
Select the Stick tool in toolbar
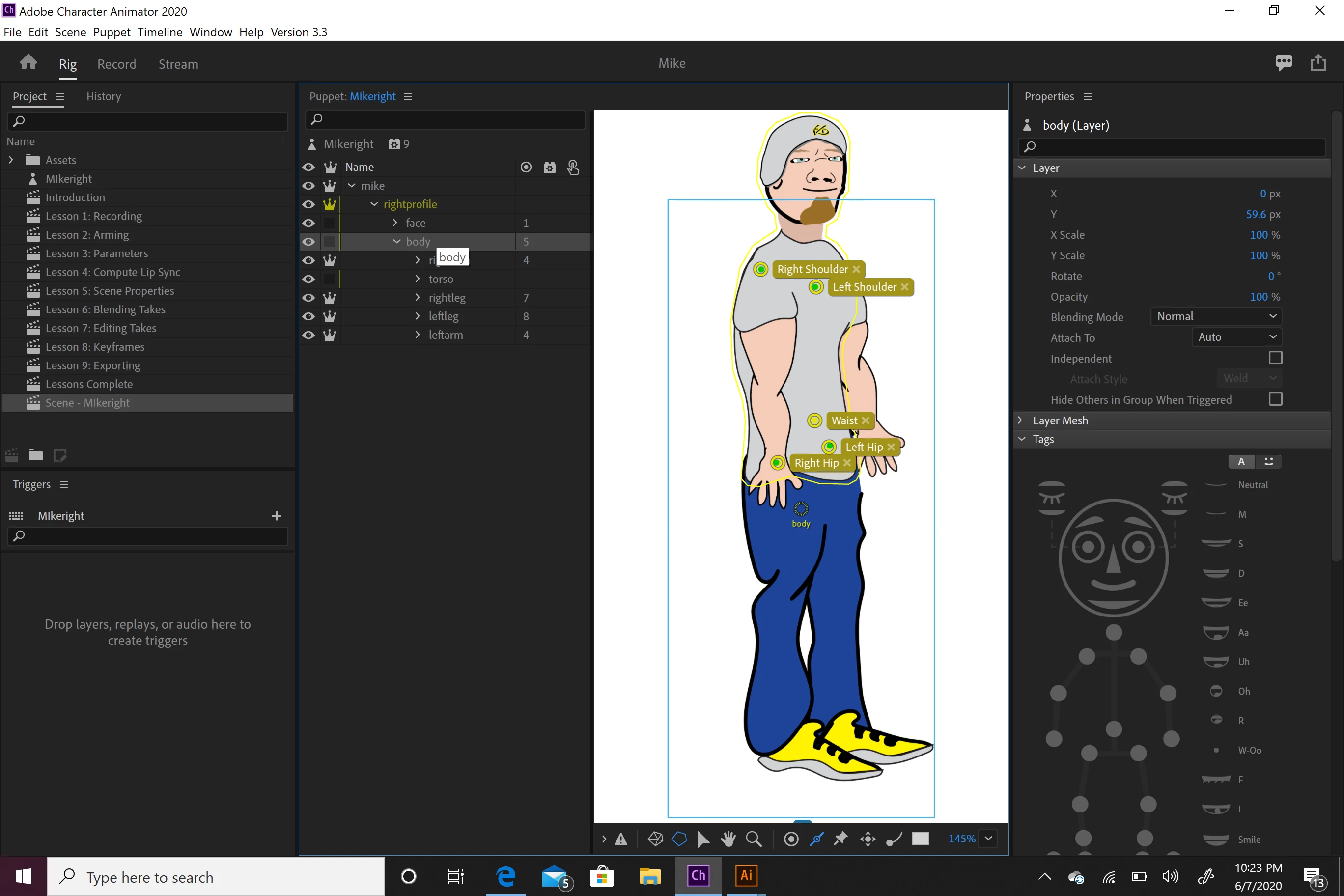tap(816, 839)
